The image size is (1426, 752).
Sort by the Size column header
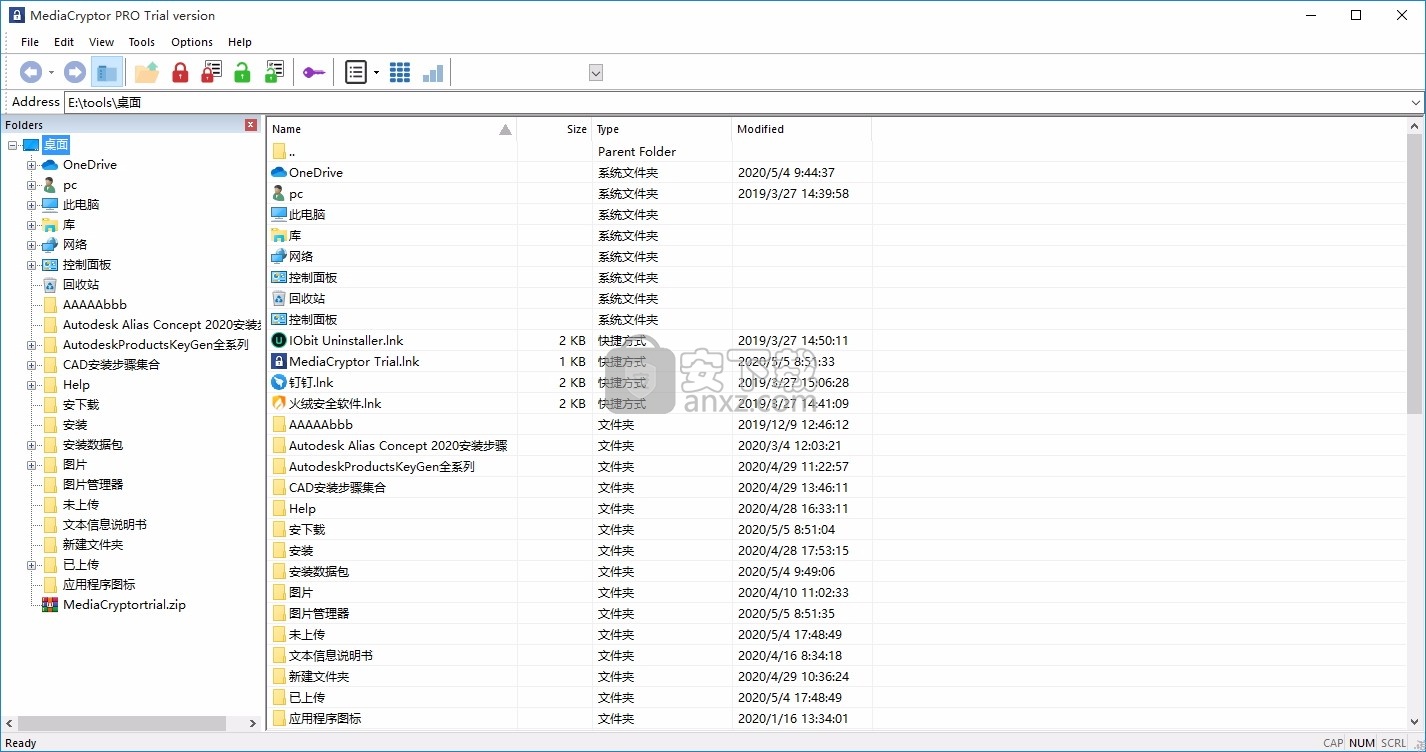pos(554,129)
